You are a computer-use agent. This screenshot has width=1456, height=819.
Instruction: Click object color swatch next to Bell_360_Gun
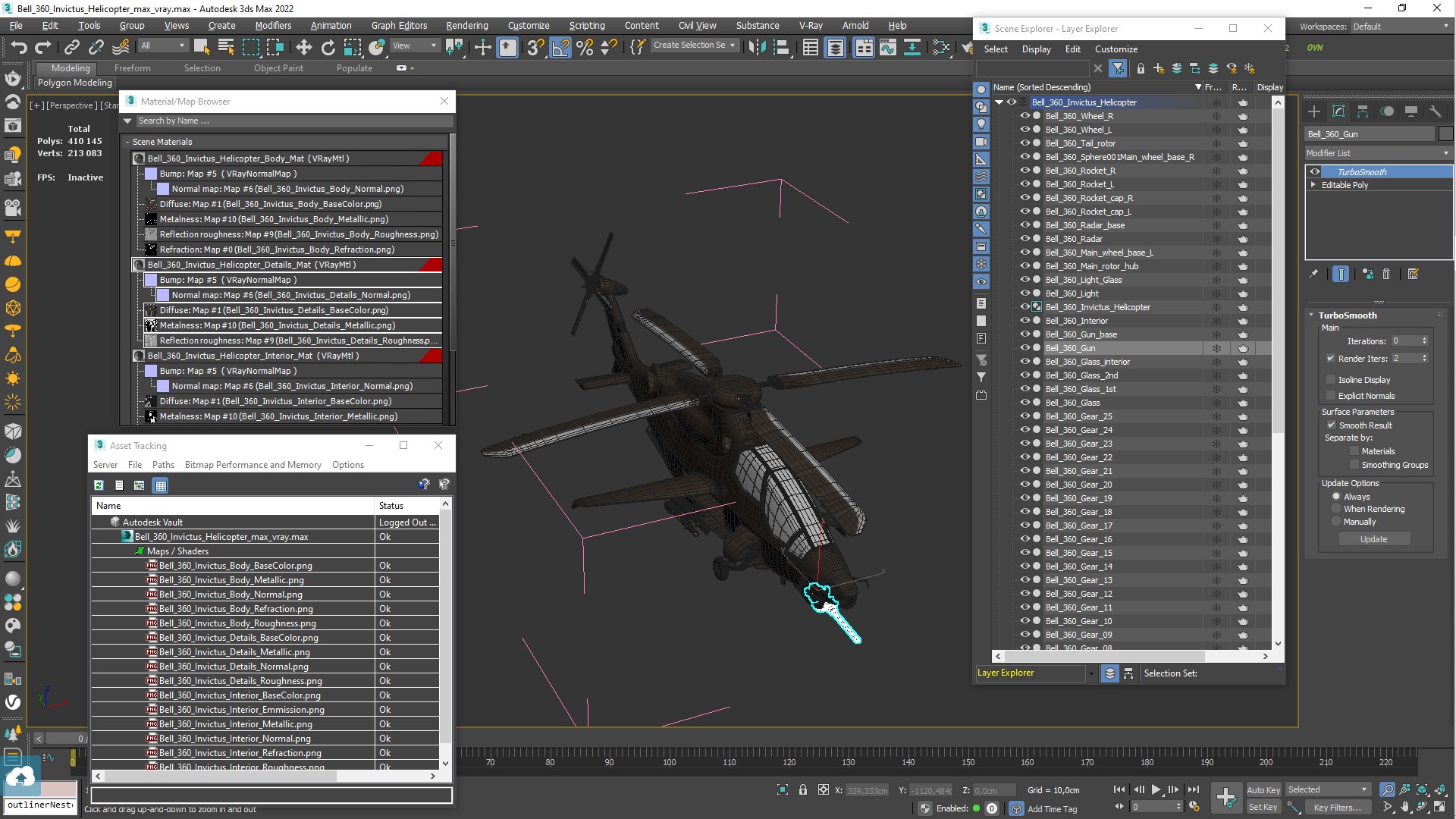tap(1445, 134)
